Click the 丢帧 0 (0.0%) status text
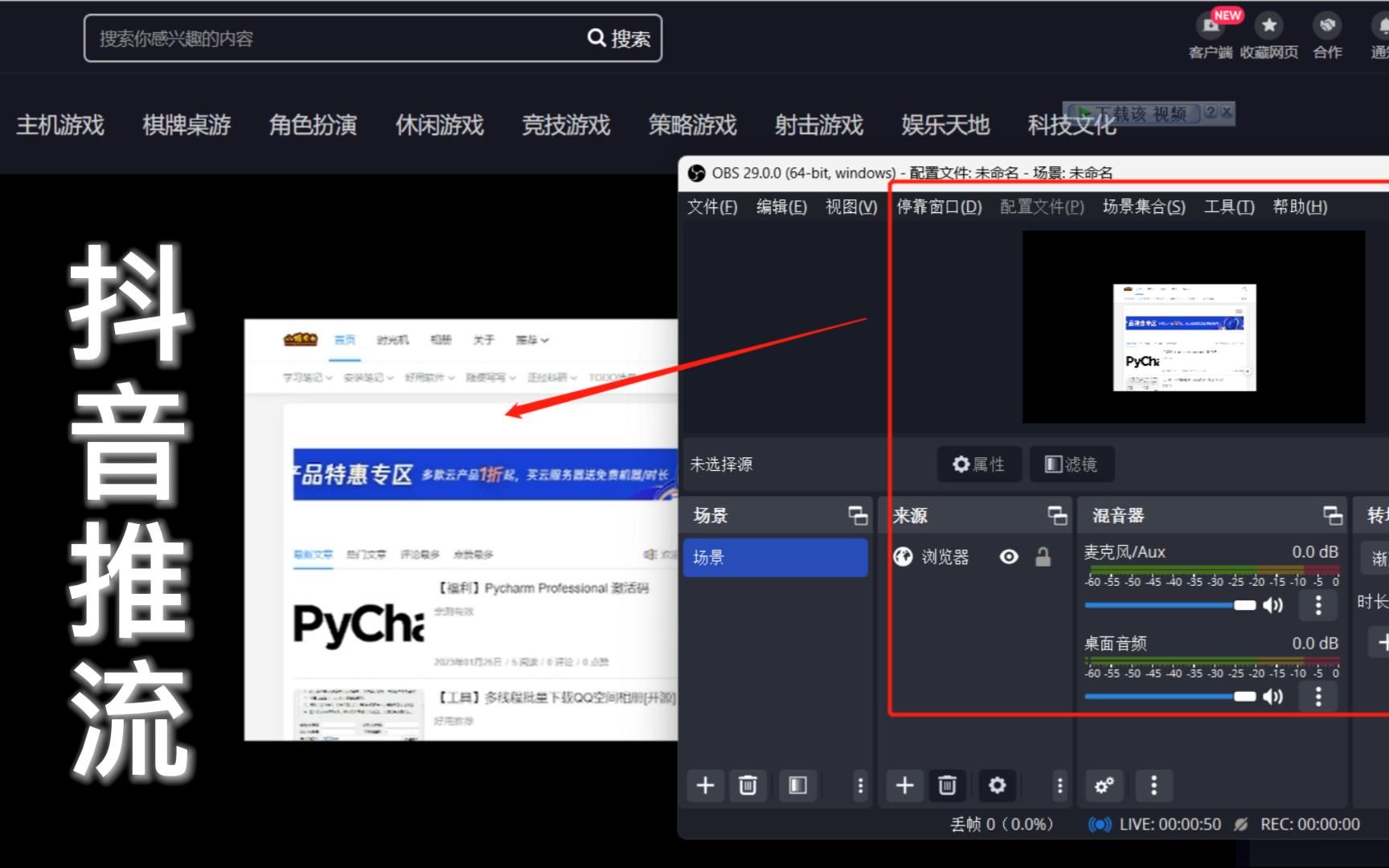Image resolution: width=1389 pixels, height=868 pixels. coord(1002,825)
